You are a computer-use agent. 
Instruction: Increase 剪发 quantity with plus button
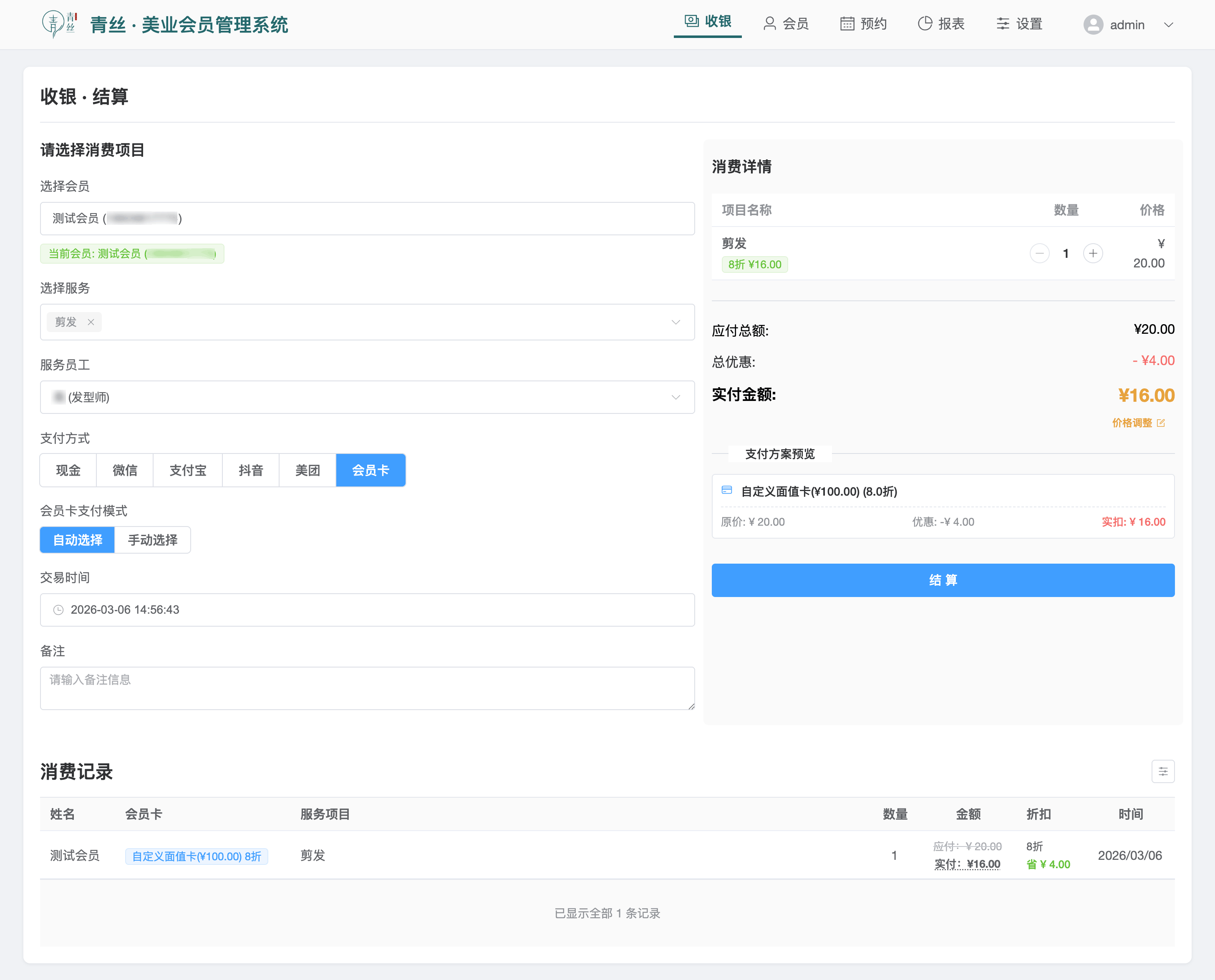tap(1093, 254)
